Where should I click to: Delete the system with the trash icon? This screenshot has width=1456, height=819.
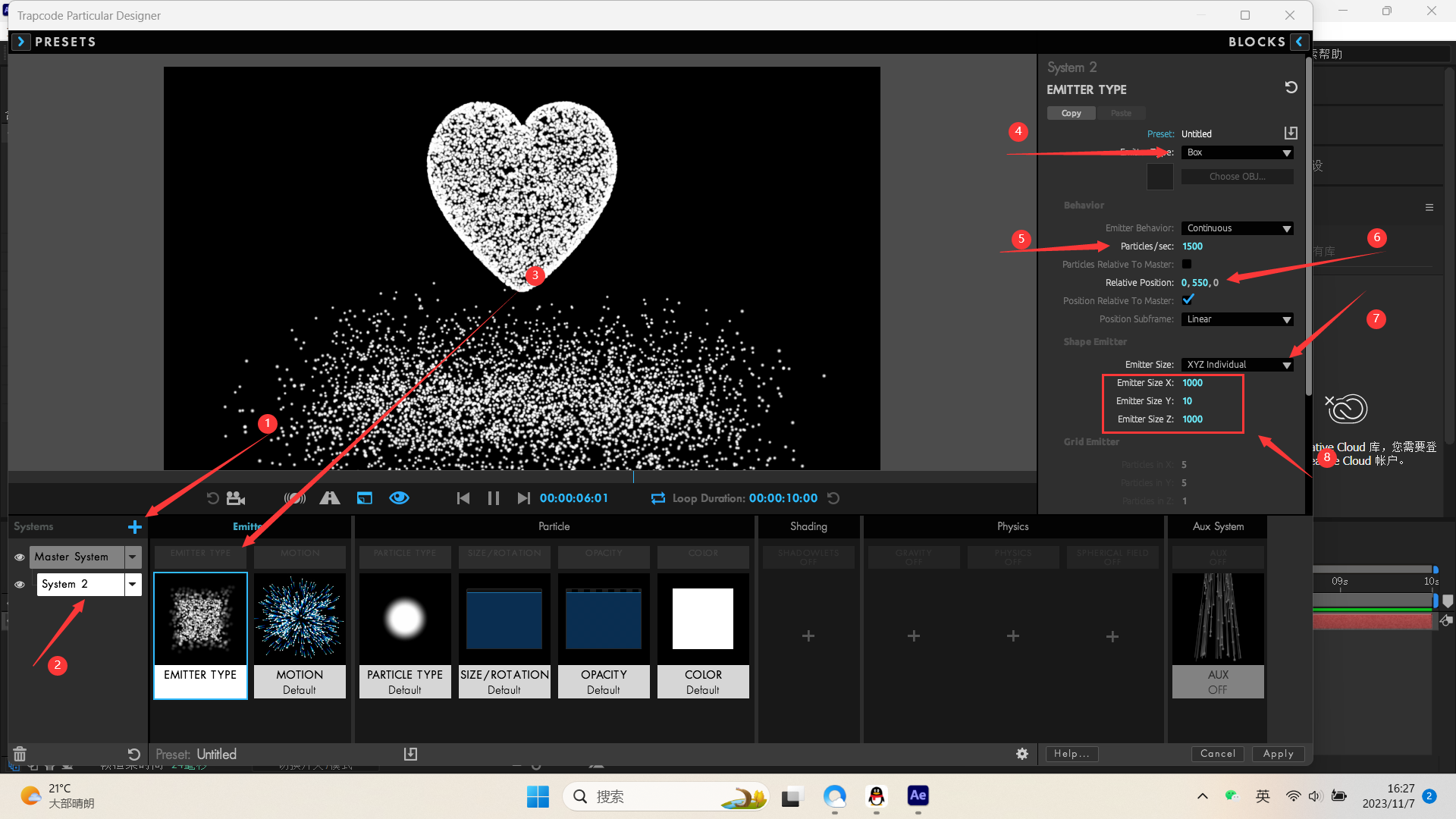(20, 754)
